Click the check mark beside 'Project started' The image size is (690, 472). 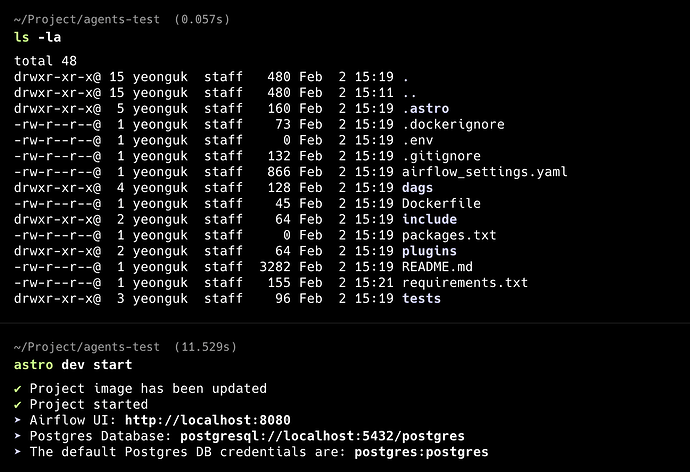[x=18, y=404]
